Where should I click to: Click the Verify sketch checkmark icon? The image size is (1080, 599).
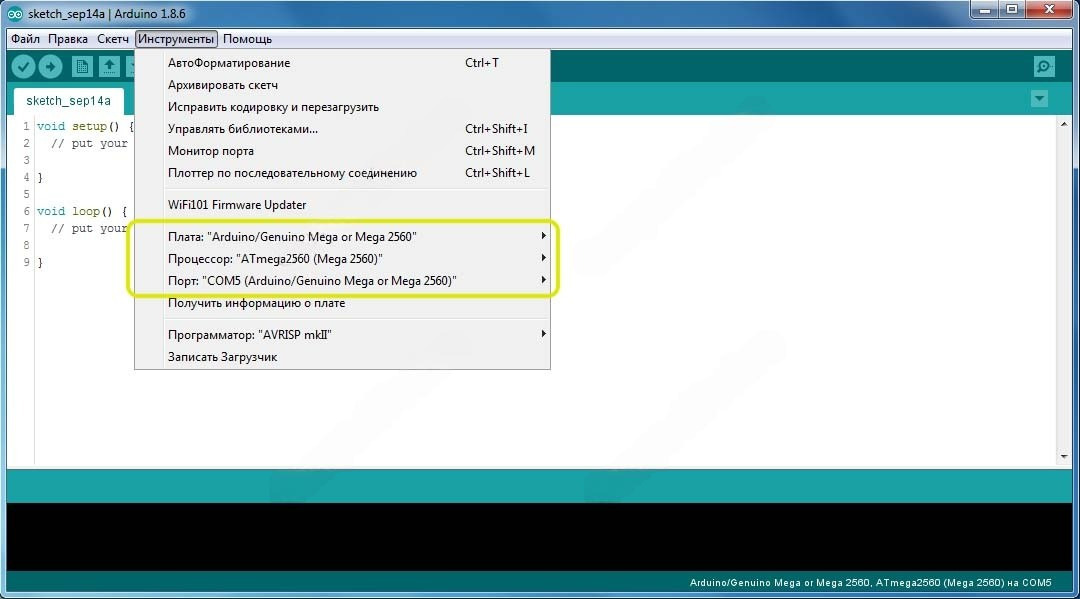click(x=23, y=67)
